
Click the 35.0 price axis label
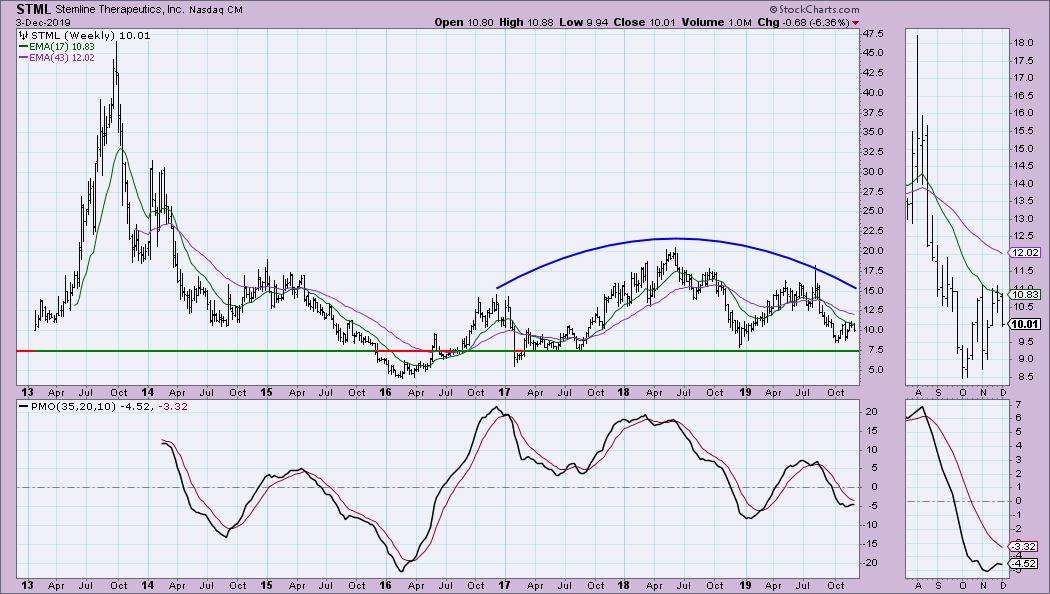[x=873, y=132]
